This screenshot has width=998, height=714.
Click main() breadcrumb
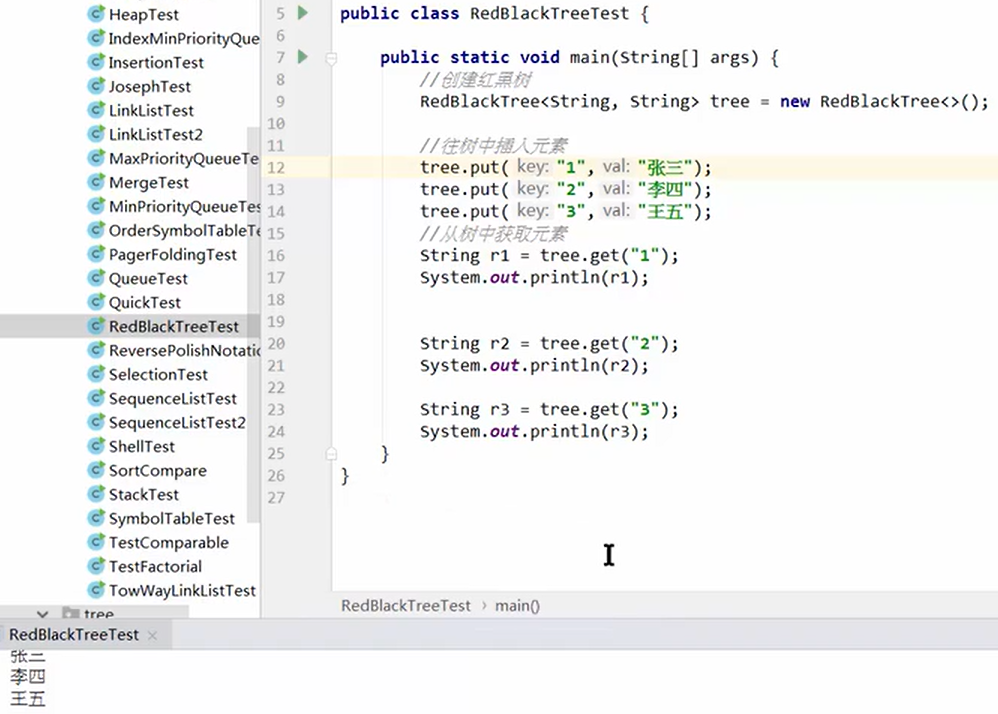(517, 606)
